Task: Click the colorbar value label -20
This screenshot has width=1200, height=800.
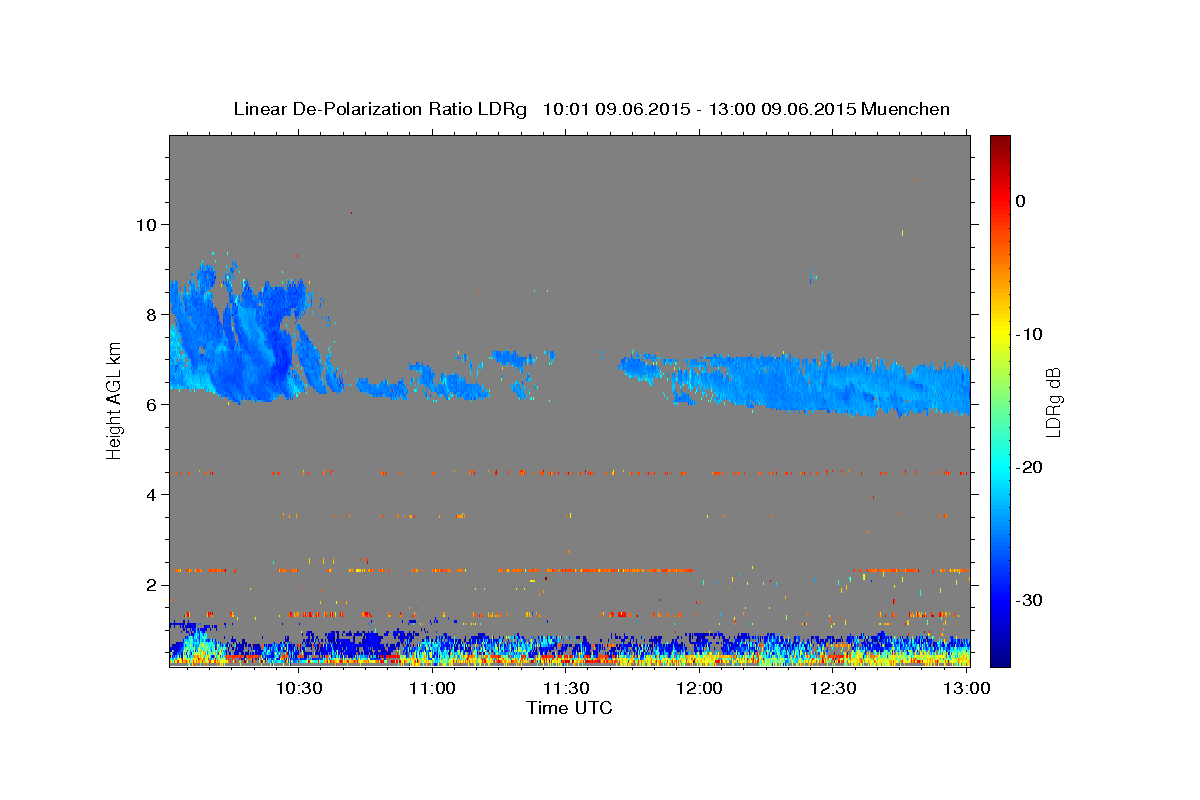Action: (x=1029, y=467)
